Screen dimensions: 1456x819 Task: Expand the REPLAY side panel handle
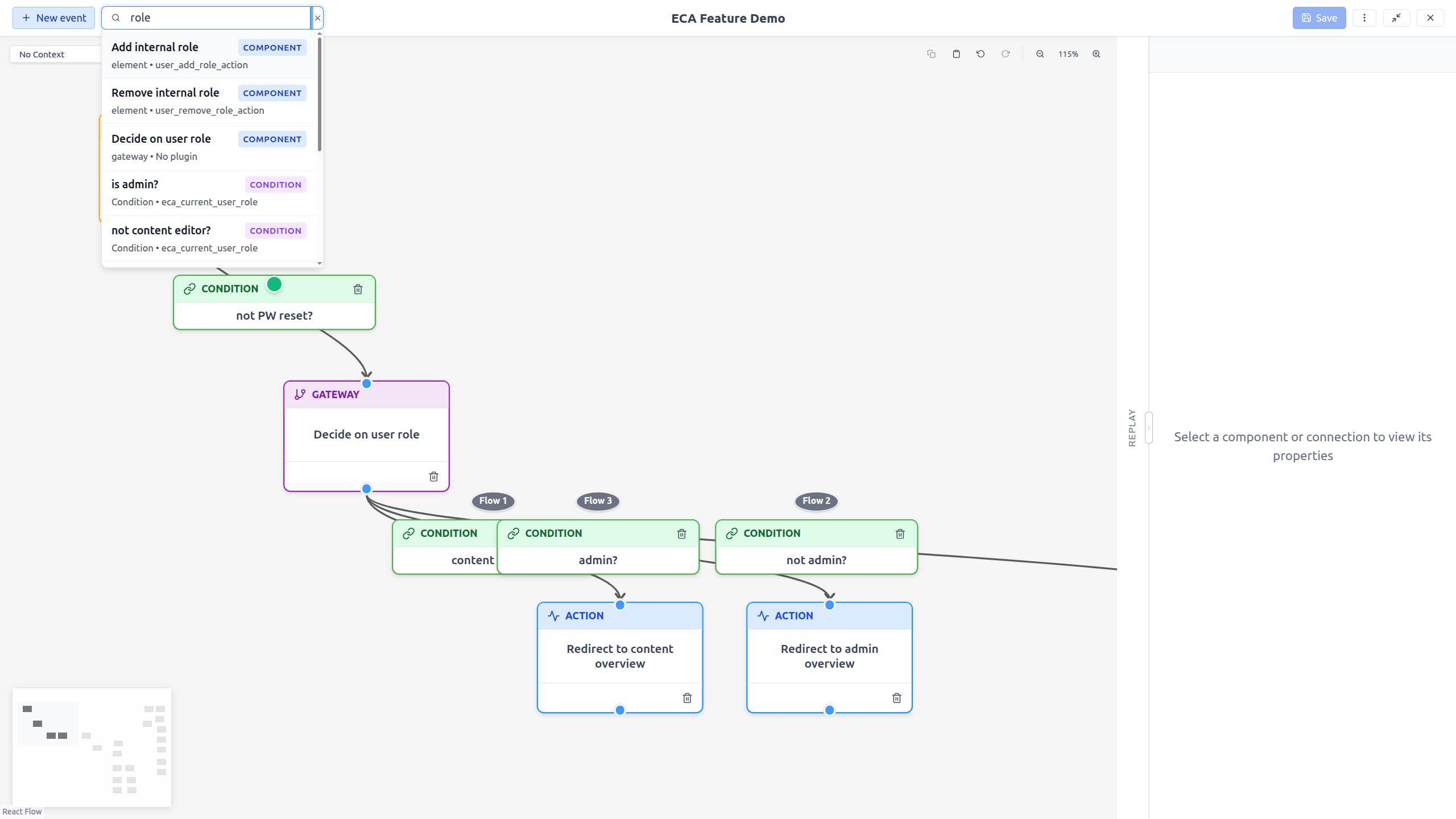[1148, 428]
